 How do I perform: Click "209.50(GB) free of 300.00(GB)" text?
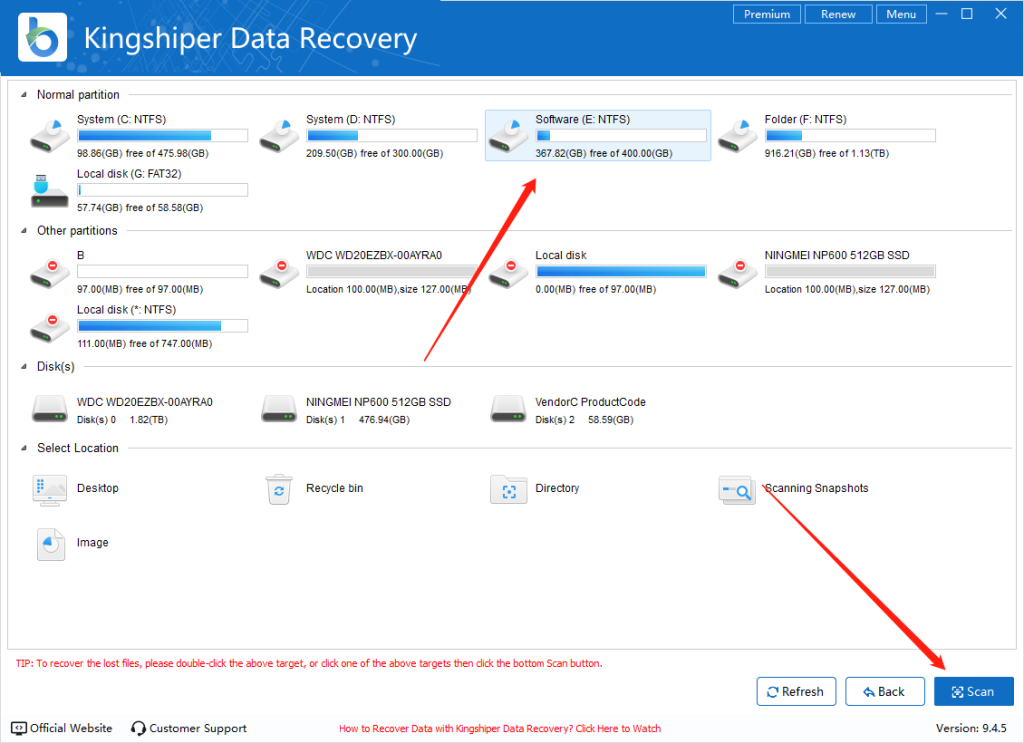[x=374, y=153]
